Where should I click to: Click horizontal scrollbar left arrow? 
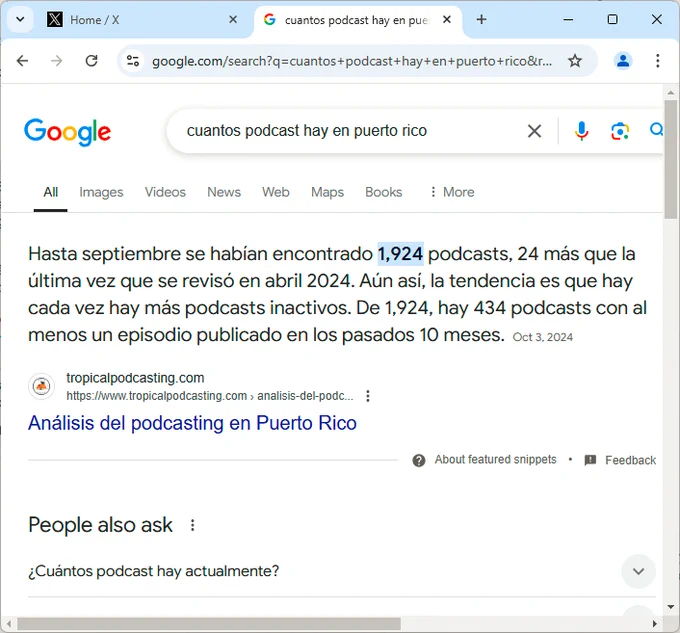point(8,624)
